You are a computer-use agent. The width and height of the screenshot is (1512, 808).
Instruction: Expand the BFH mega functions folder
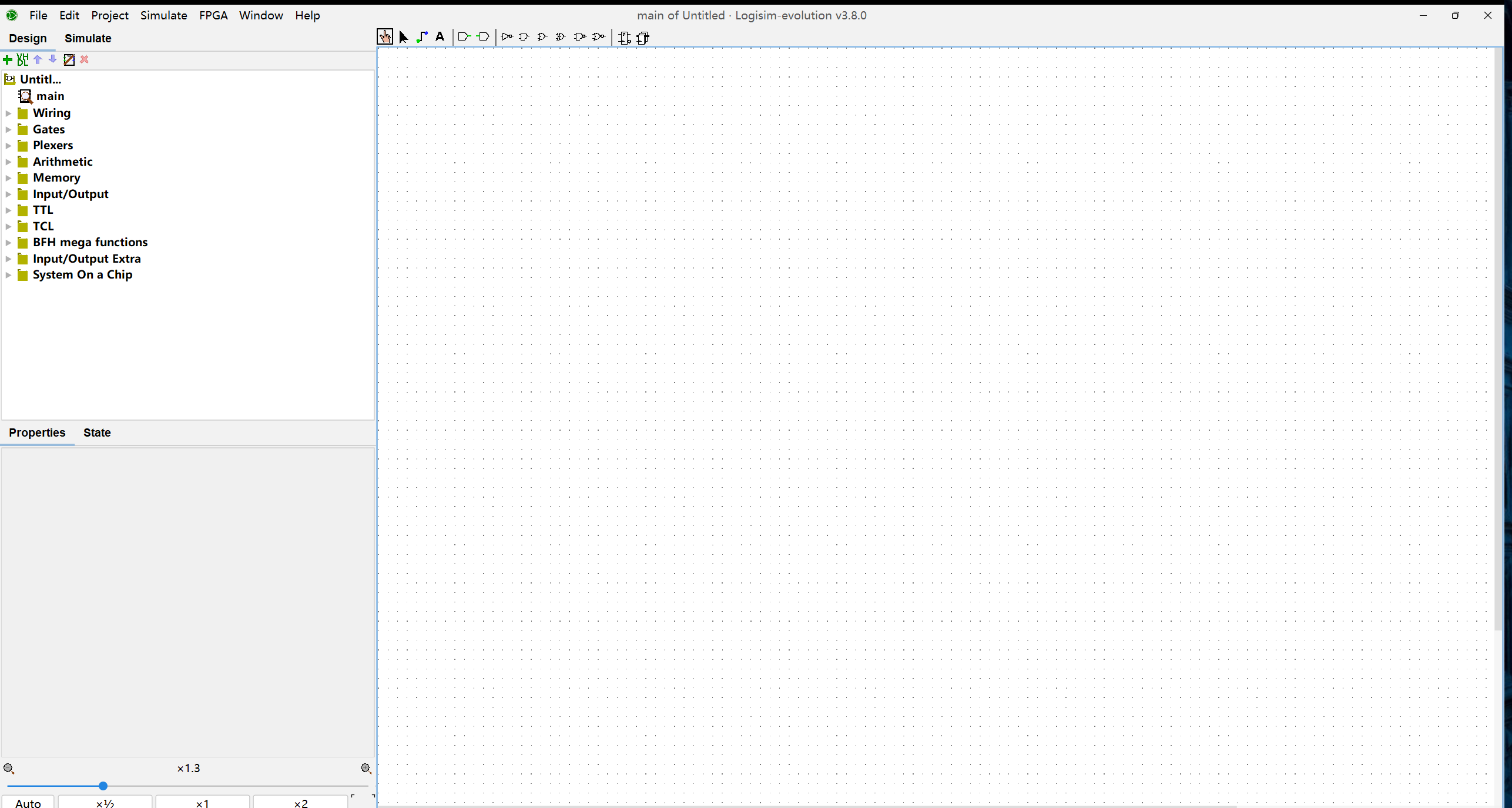tap(8, 242)
